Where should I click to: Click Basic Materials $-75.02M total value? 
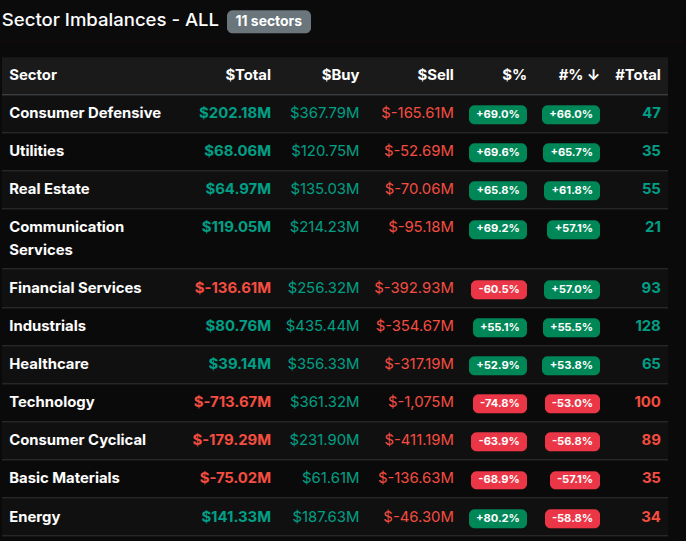[235, 478]
